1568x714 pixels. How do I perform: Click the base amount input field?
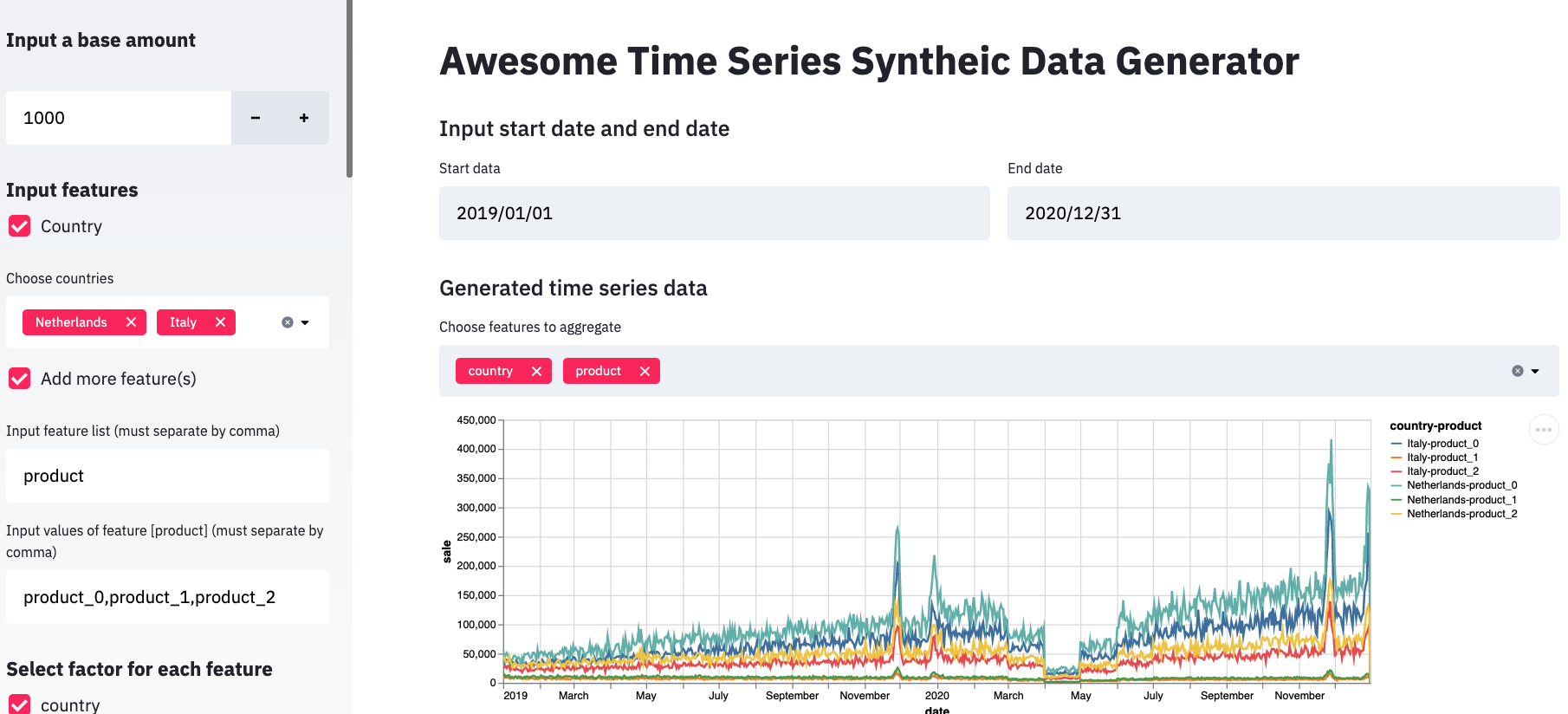point(119,118)
